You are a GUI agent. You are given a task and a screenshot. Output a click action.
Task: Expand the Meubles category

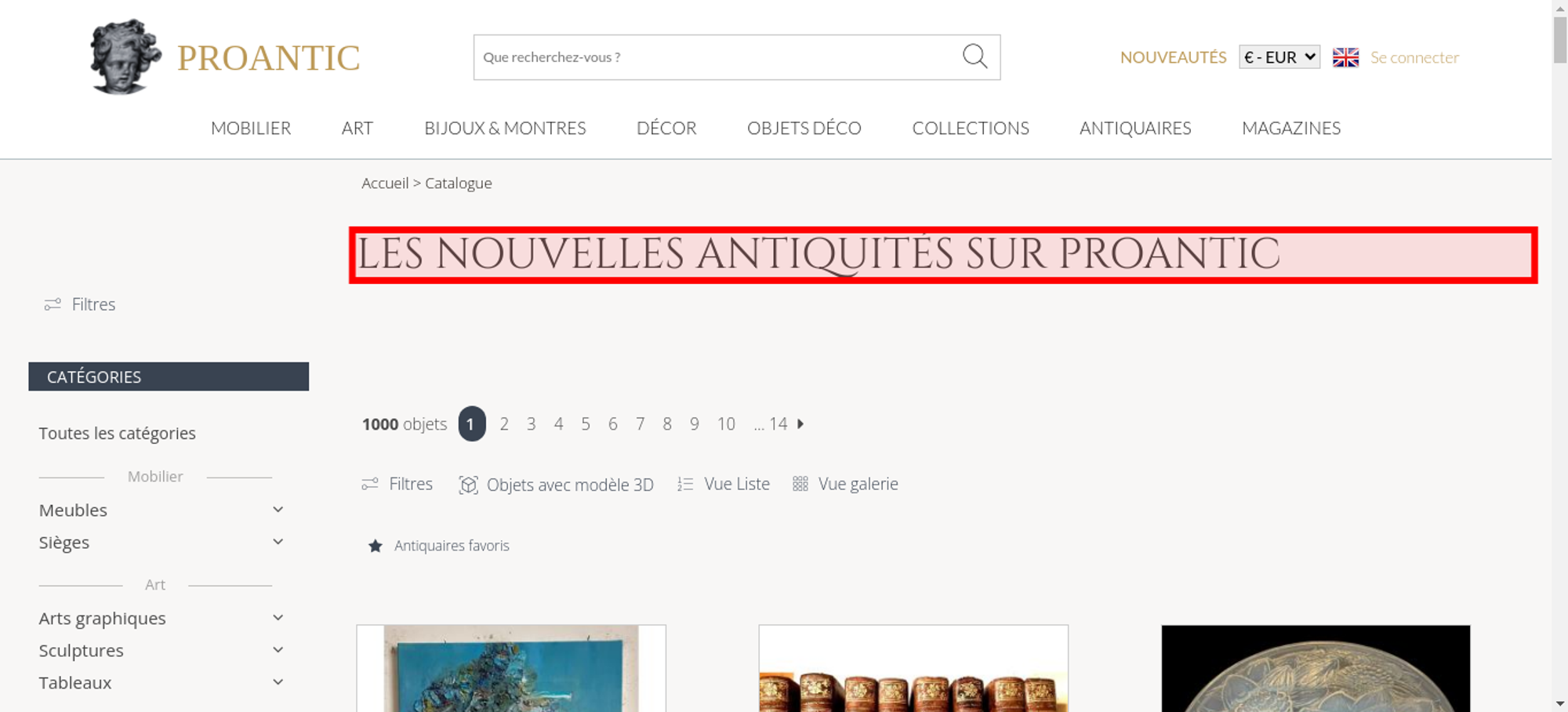pyautogui.click(x=278, y=510)
